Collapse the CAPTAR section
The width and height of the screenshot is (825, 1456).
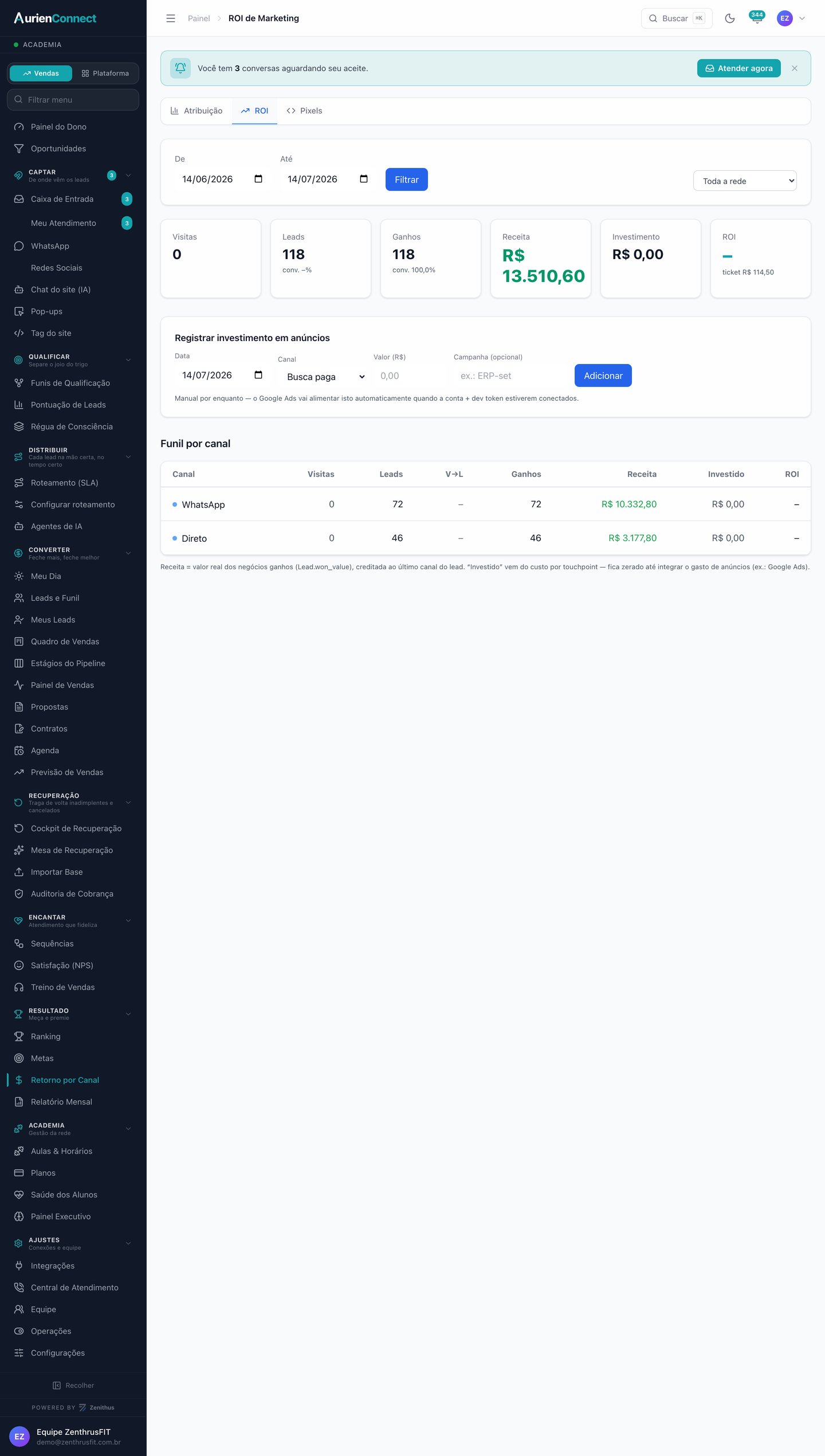[x=128, y=175]
